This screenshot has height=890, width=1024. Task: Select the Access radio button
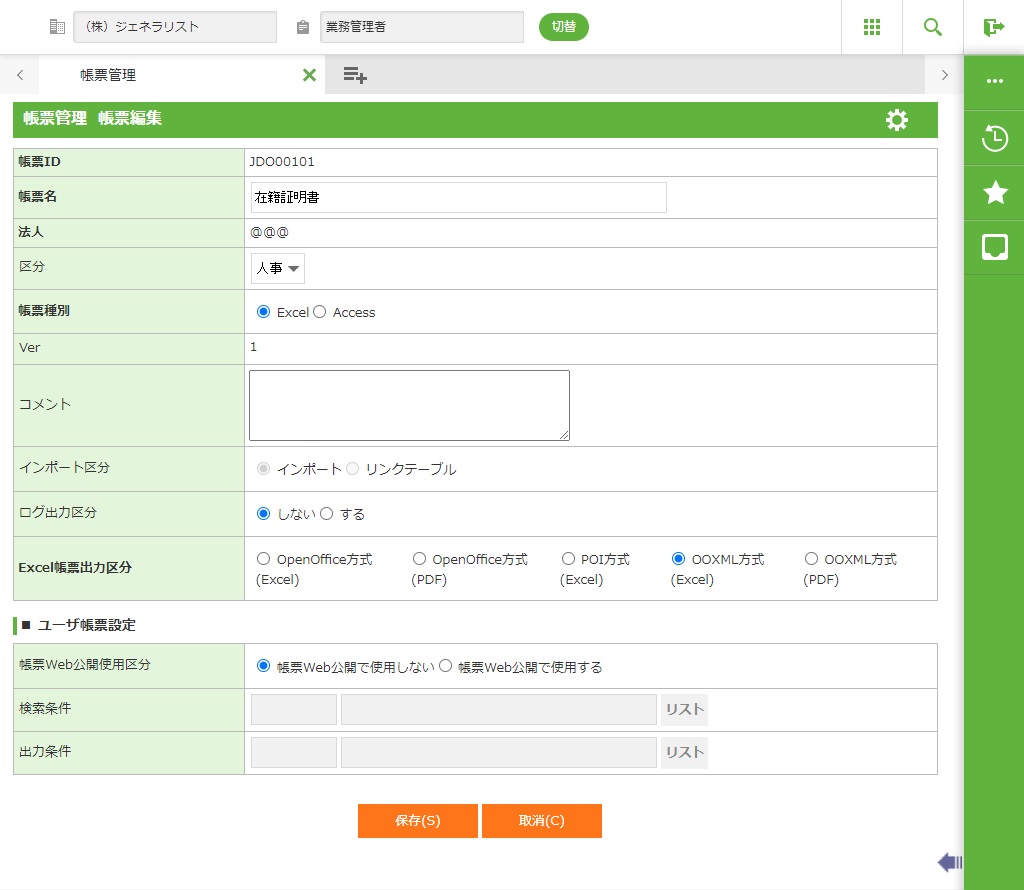320,312
